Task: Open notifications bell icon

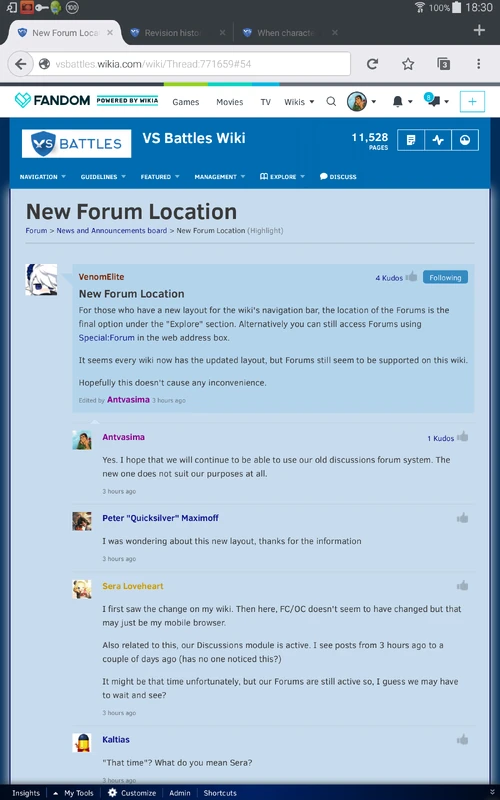Action: point(397,102)
